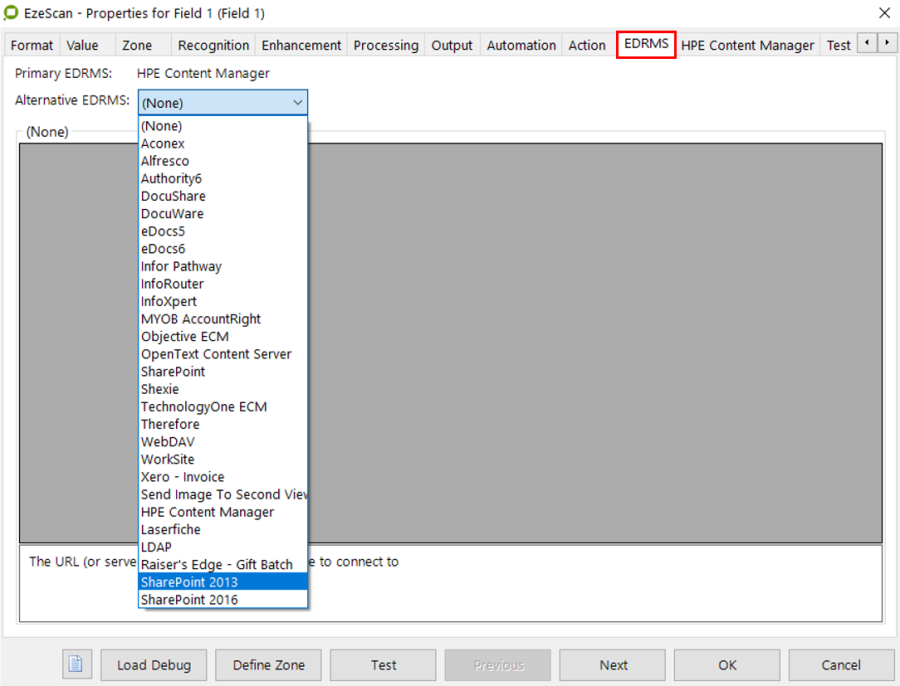Switch to the Recognition tab
This screenshot has height=686, width=900.
[x=213, y=45]
